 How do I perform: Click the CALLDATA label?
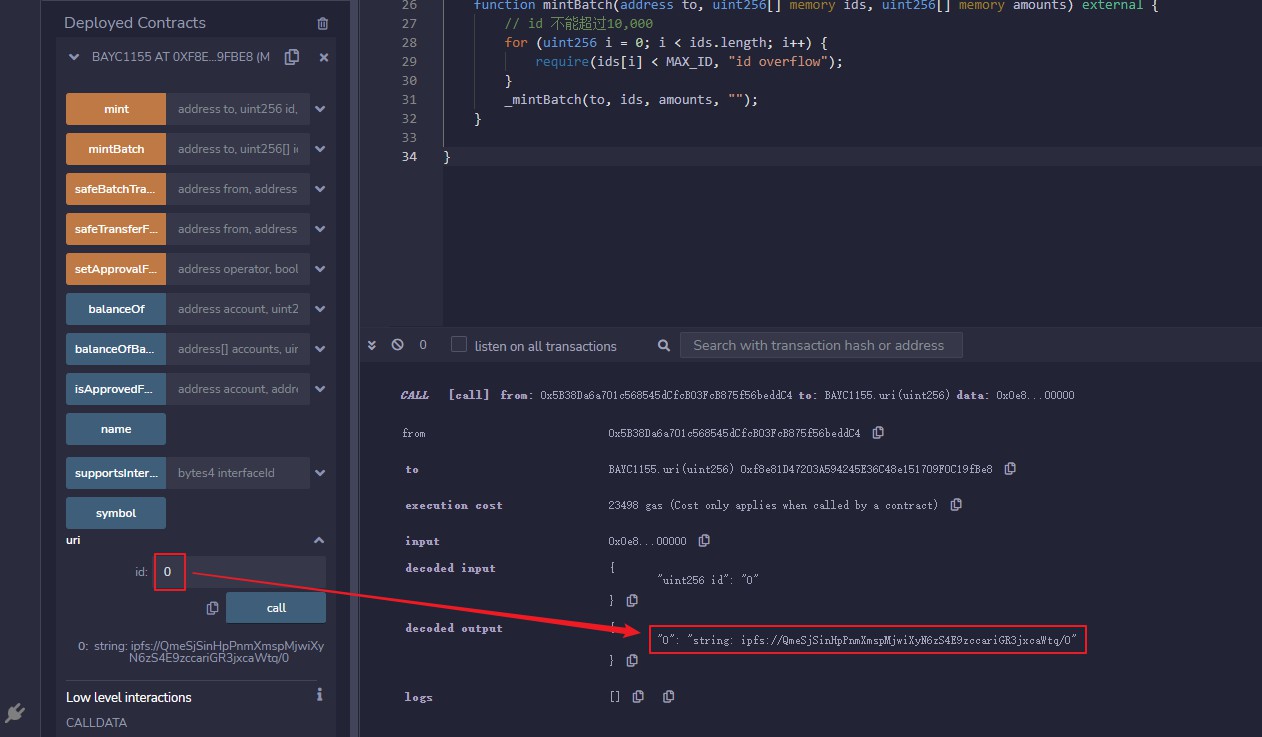96,722
